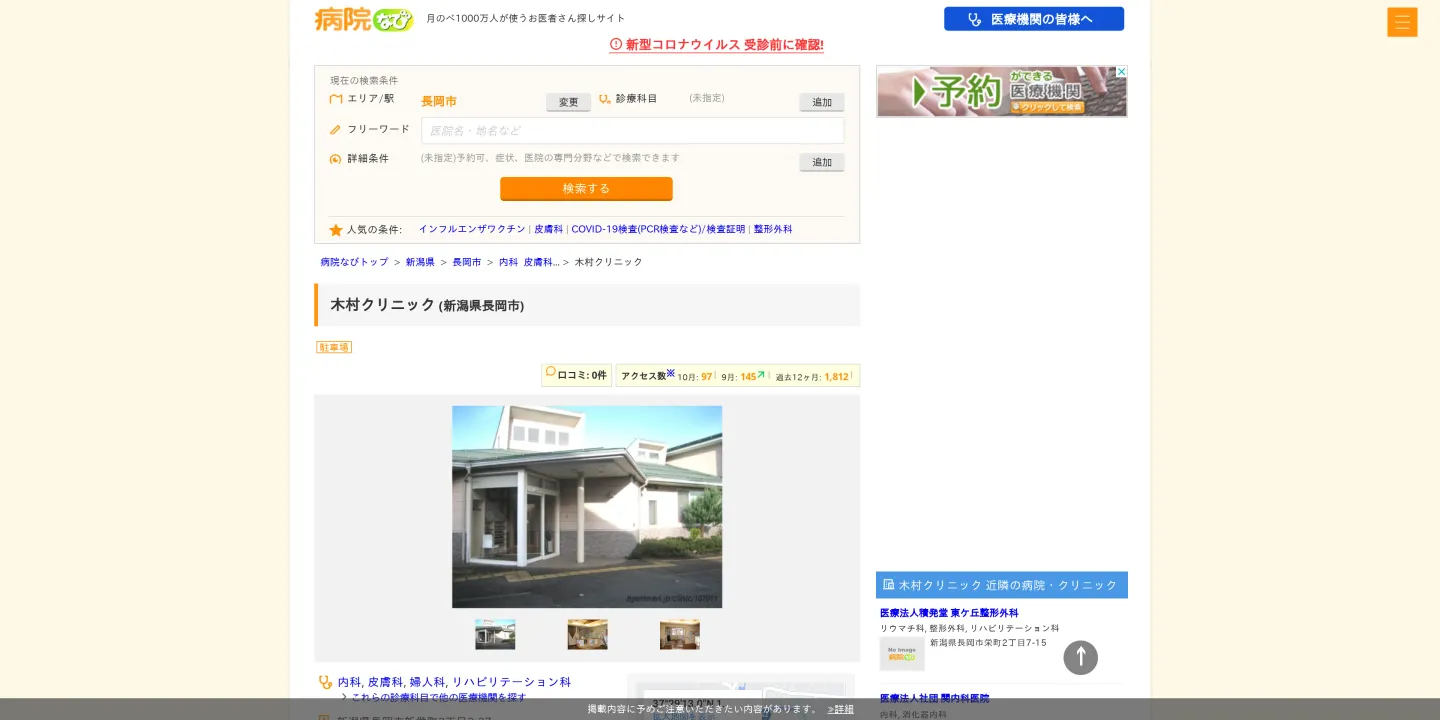This screenshot has height=720, width=1440.
Task: Click the 駐車場 parking badge
Action: (x=334, y=347)
